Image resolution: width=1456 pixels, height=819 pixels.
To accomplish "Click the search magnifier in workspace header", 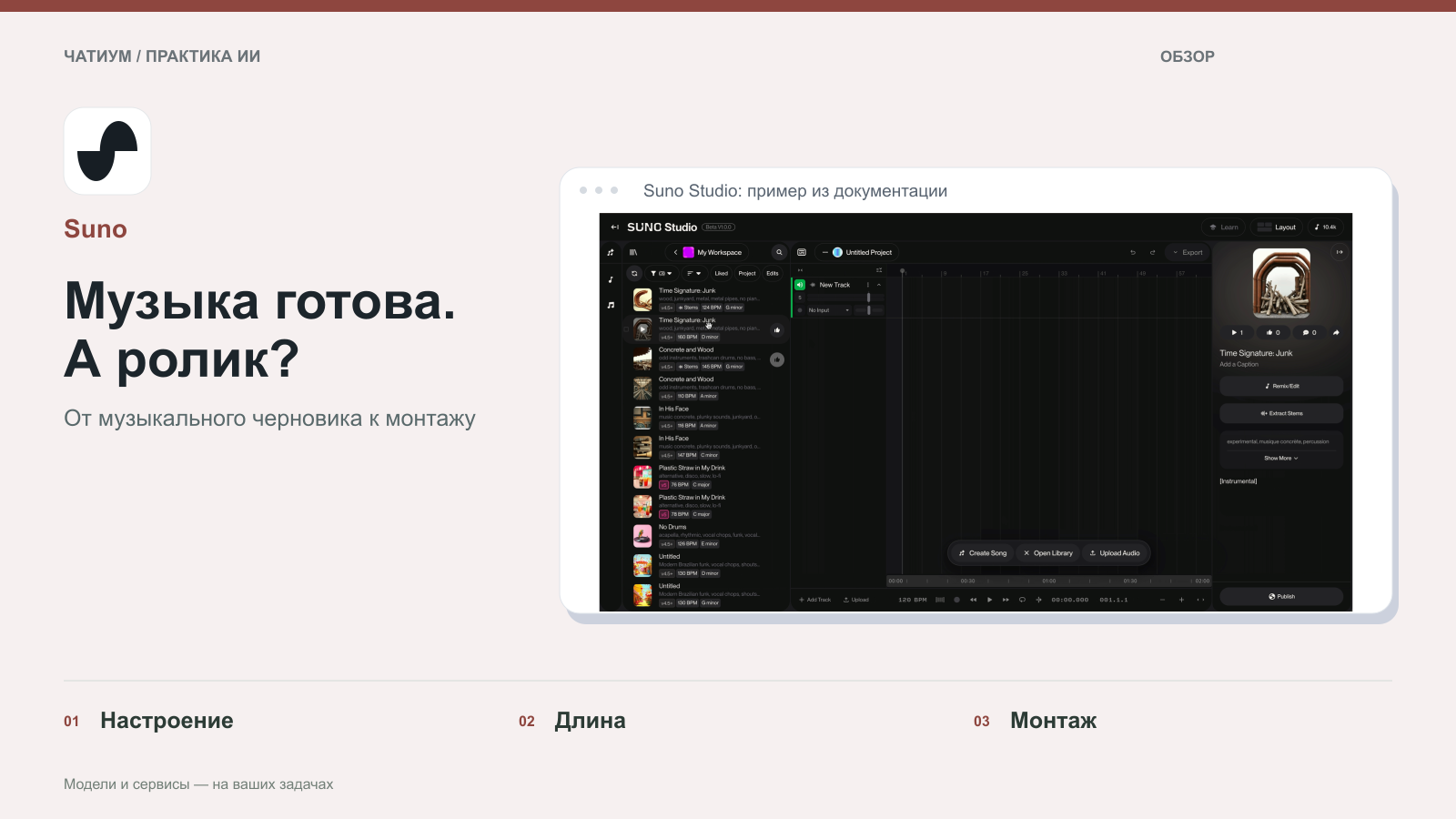I will (x=779, y=252).
